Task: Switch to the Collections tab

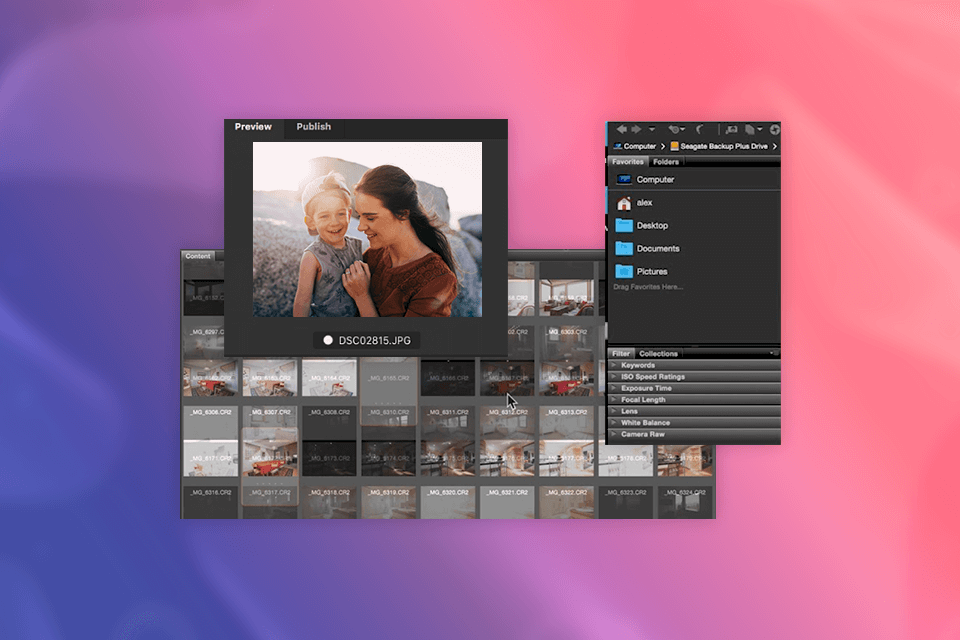Action: [658, 353]
